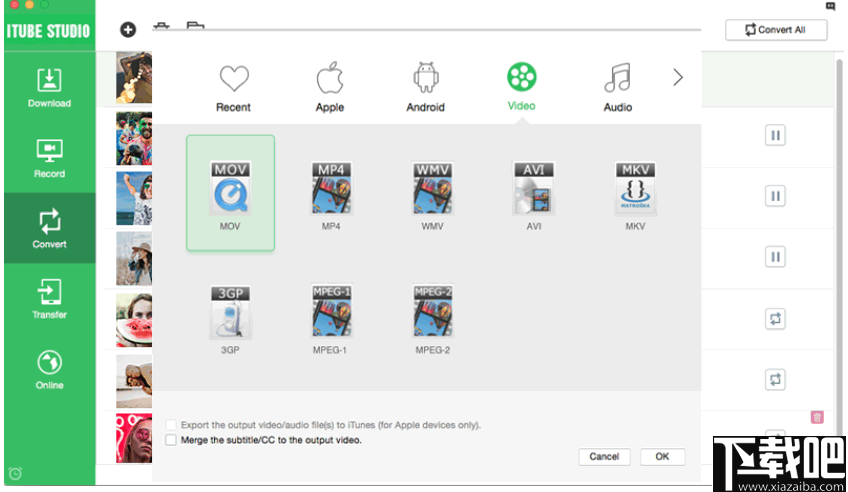Select the woman in hat thumbnail
Image resolution: width=848 pixels, height=492 pixels.
134,258
